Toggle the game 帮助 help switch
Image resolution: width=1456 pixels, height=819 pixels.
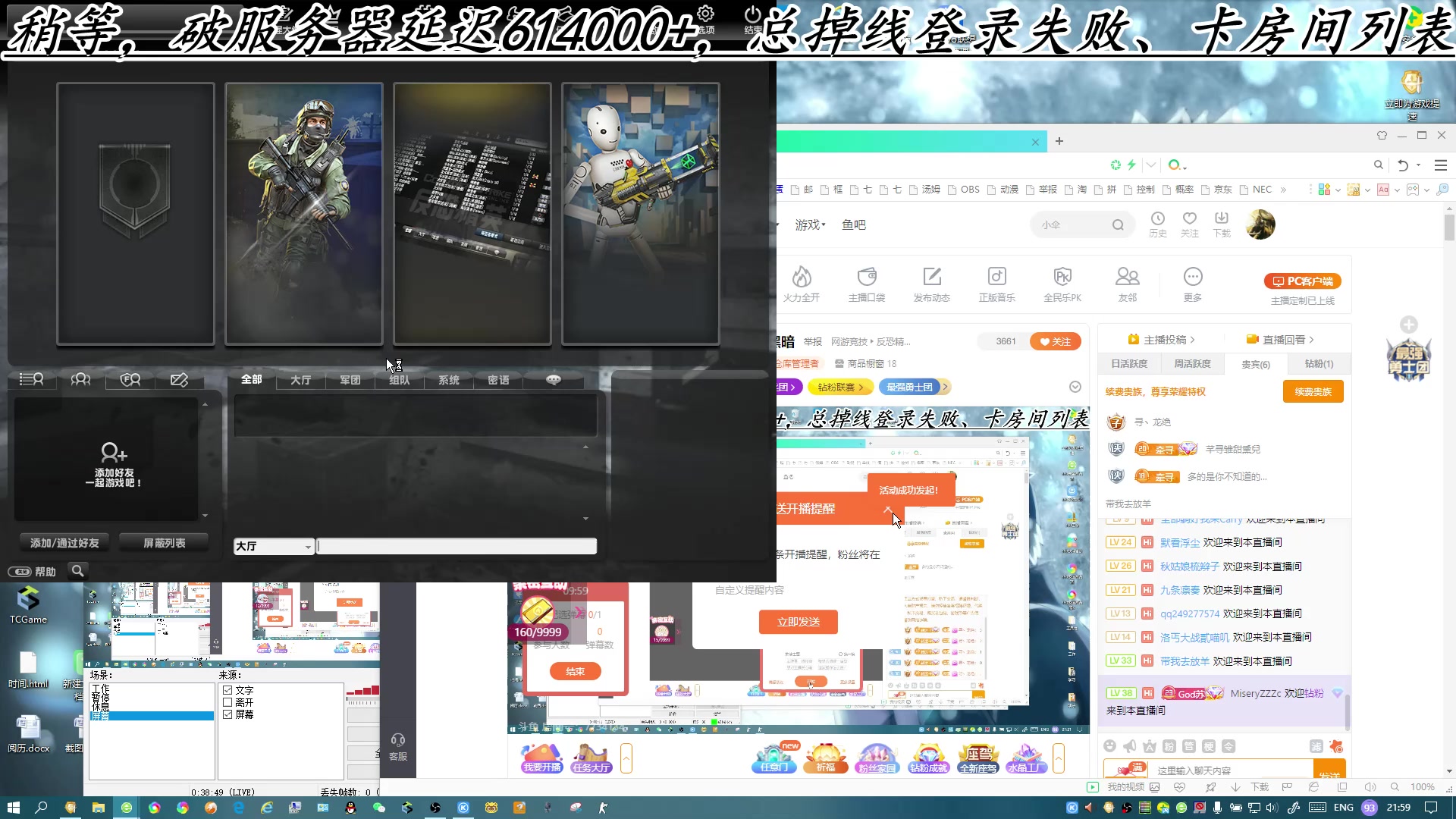click(x=19, y=572)
